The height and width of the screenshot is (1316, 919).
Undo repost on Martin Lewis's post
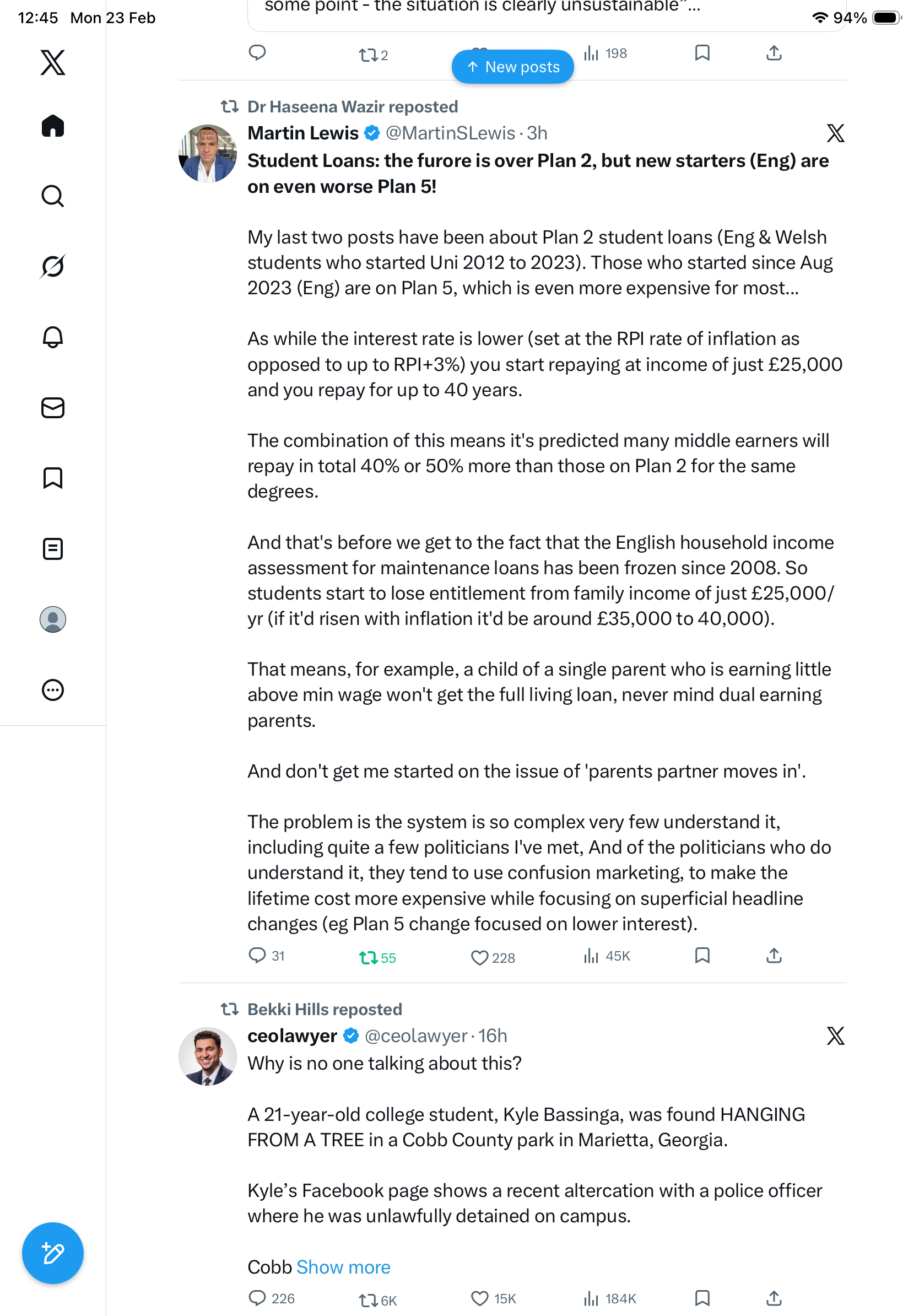[x=368, y=957]
